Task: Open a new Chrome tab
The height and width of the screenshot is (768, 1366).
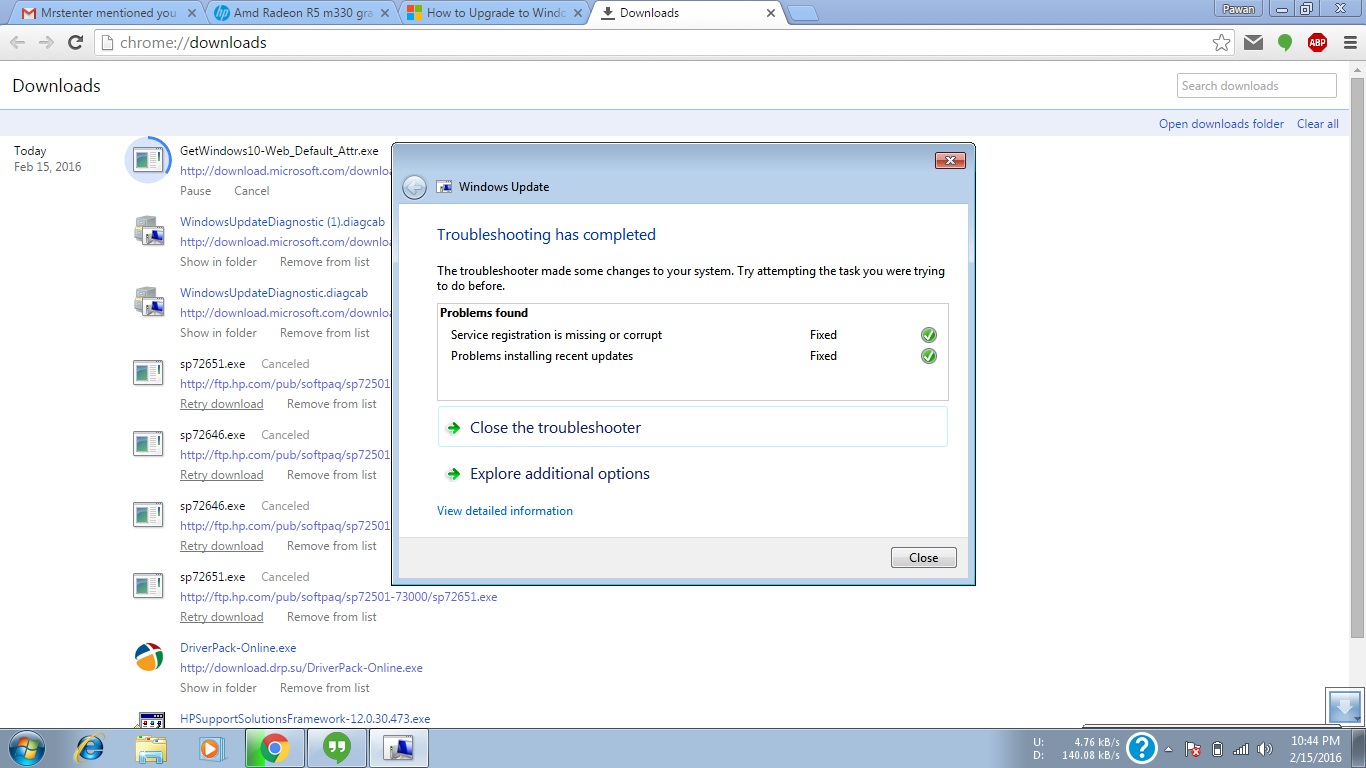Action: [x=802, y=13]
